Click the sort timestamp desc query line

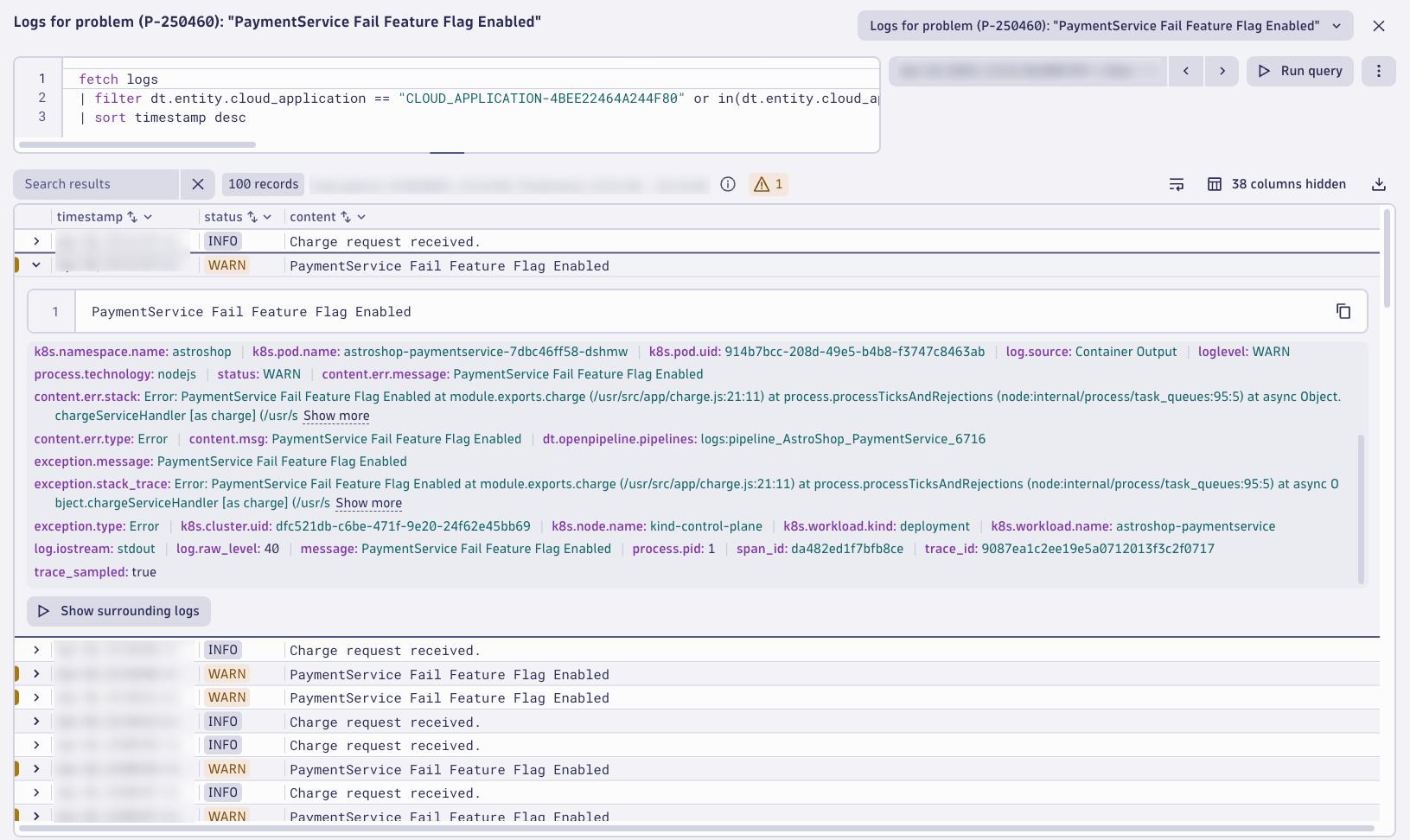coord(163,118)
